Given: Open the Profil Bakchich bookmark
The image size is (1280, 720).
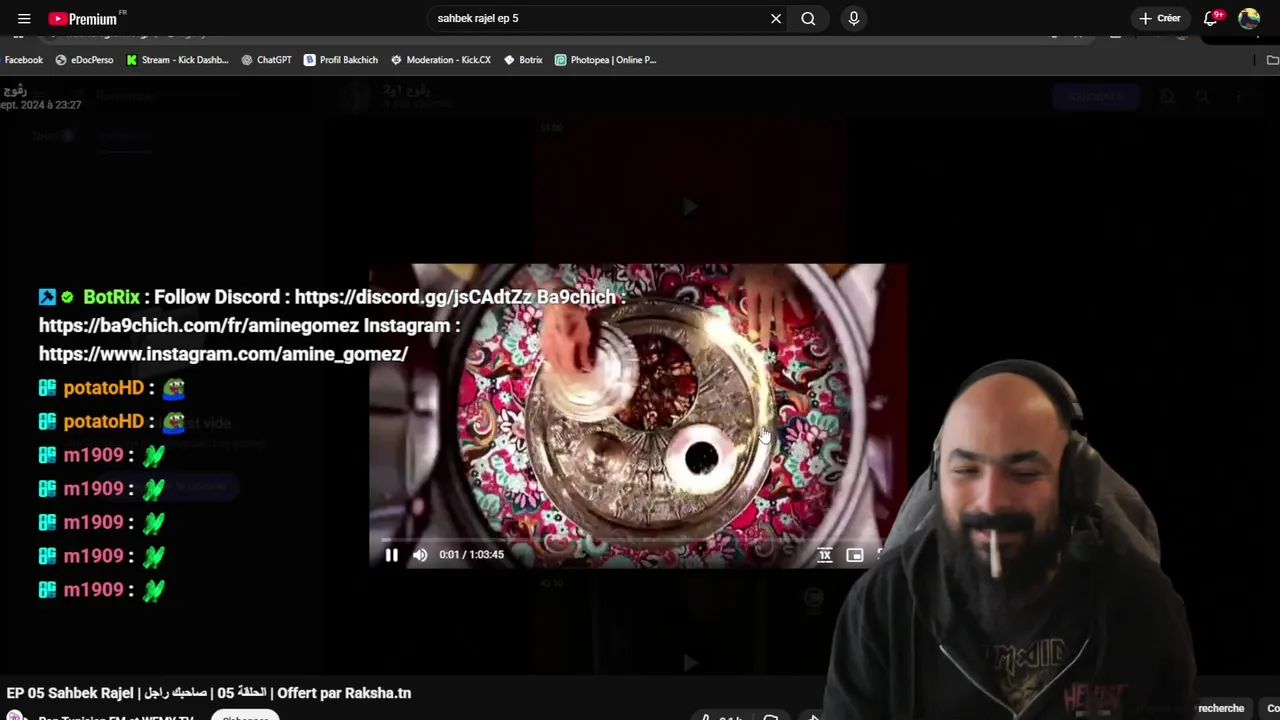Looking at the screenshot, I should click(x=341, y=60).
